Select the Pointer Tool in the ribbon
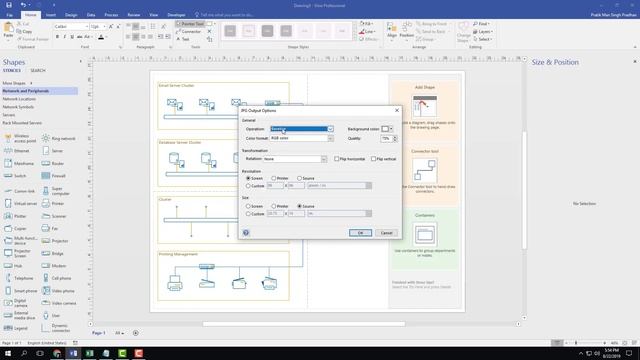This screenshot has width=640, height=360. (x=190, y=24)
